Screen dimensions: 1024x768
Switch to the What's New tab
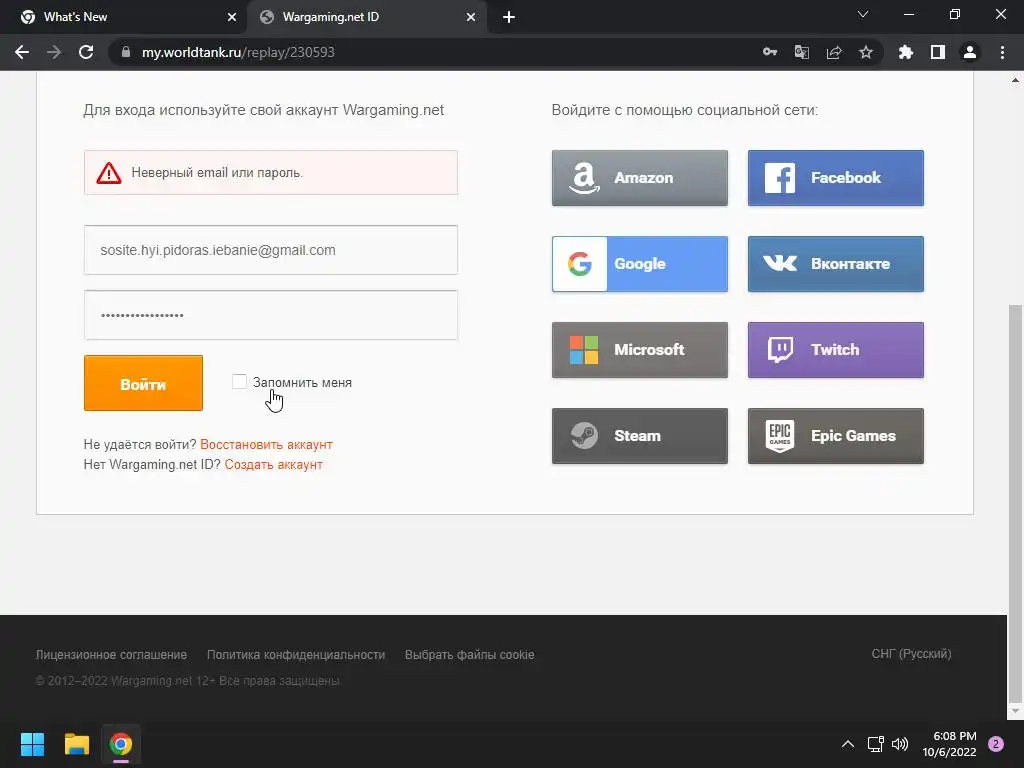(x=124, y=17)
